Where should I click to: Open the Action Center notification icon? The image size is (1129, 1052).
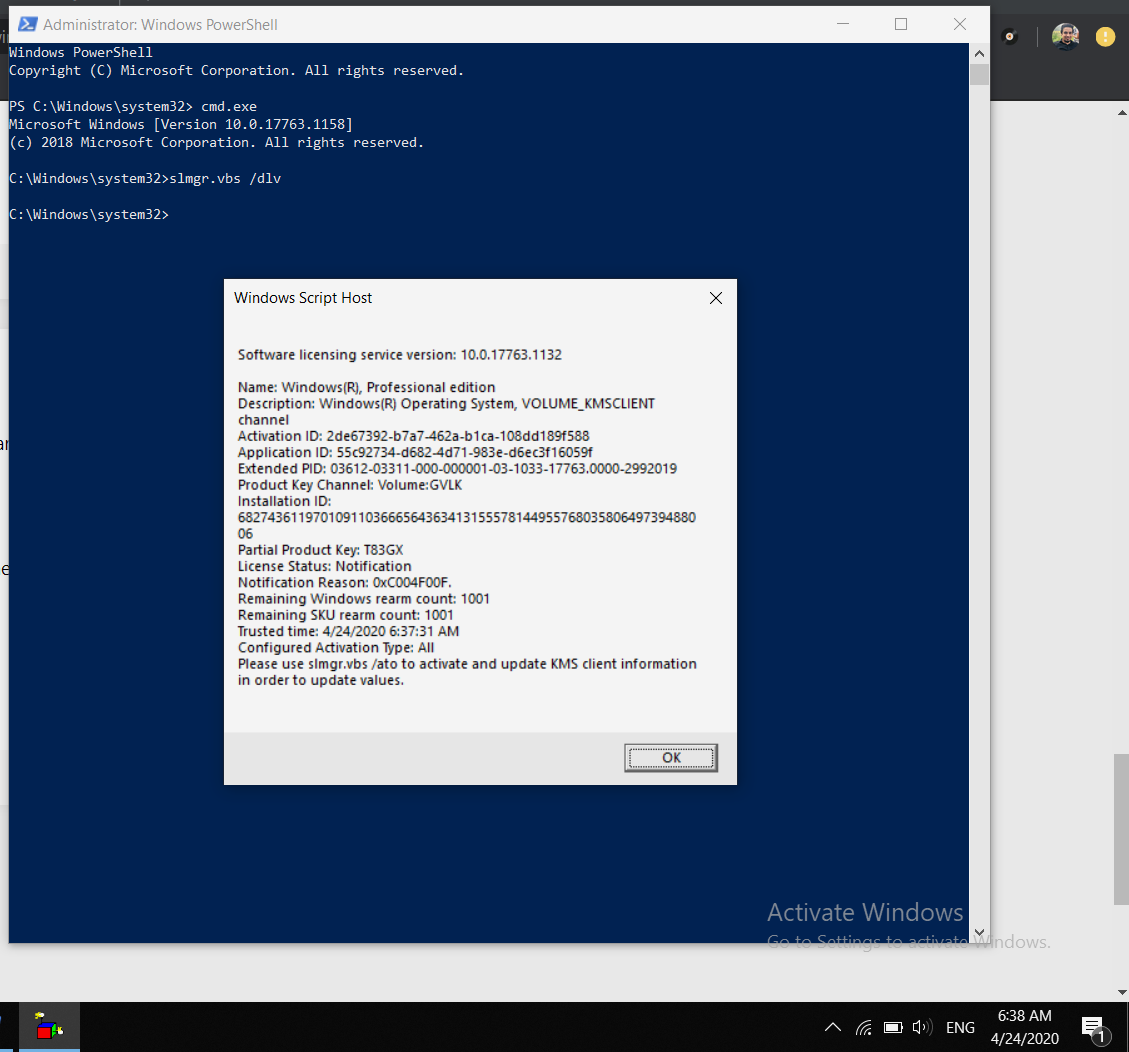pos(1094,1028)
